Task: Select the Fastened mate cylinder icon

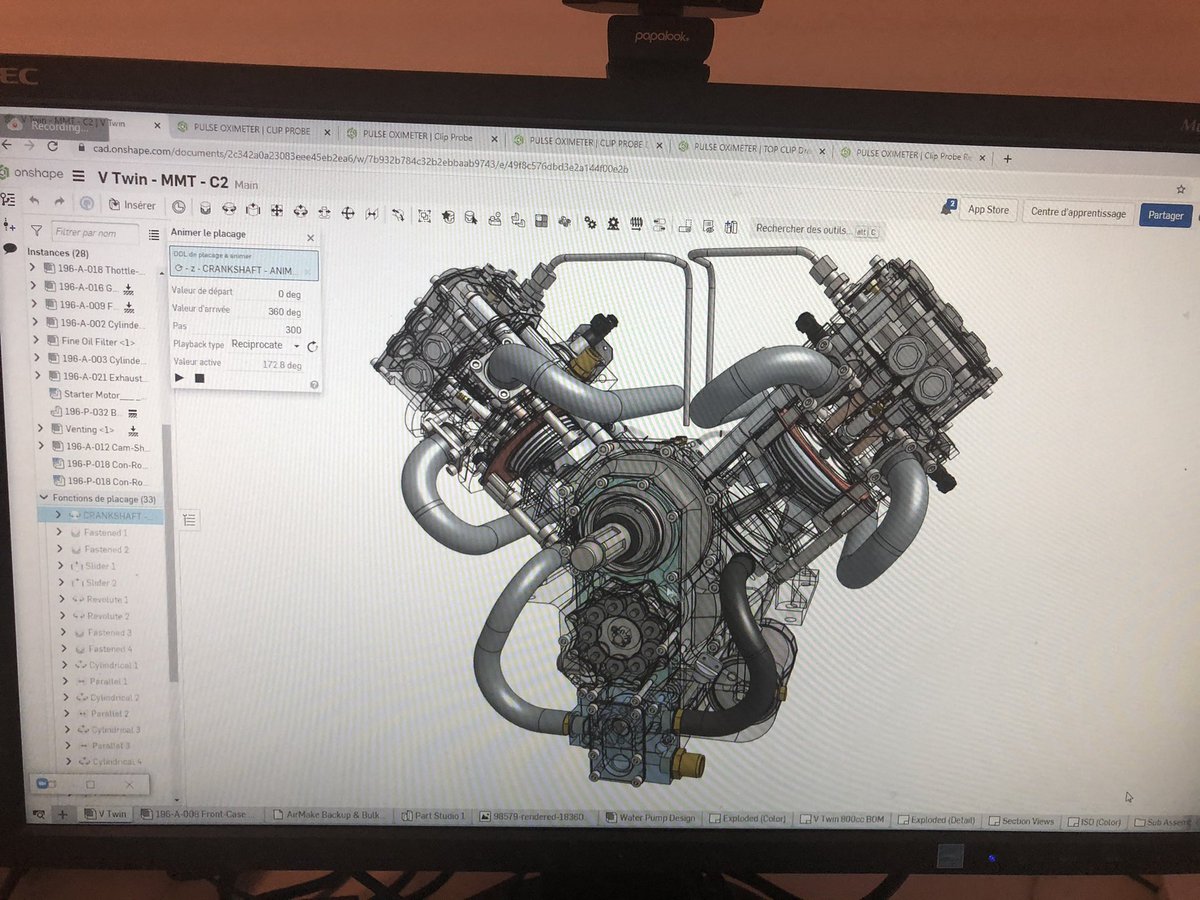Action: [x=205, y=208]
